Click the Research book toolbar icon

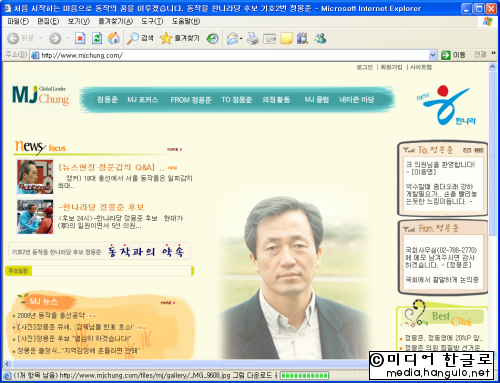coord(303,39)
